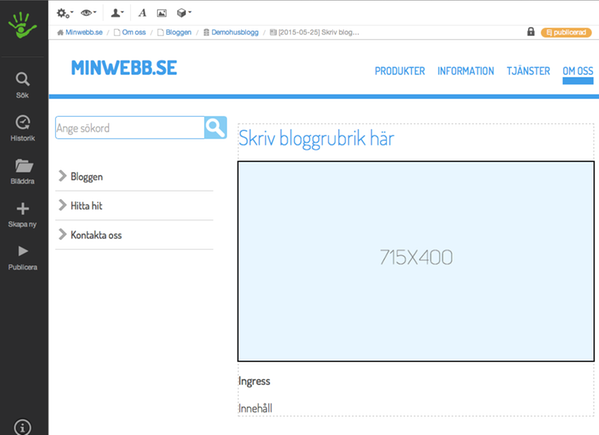Expand the Hitta hit chevron
The height and width of the screenshot is (435, 599).
62,205
